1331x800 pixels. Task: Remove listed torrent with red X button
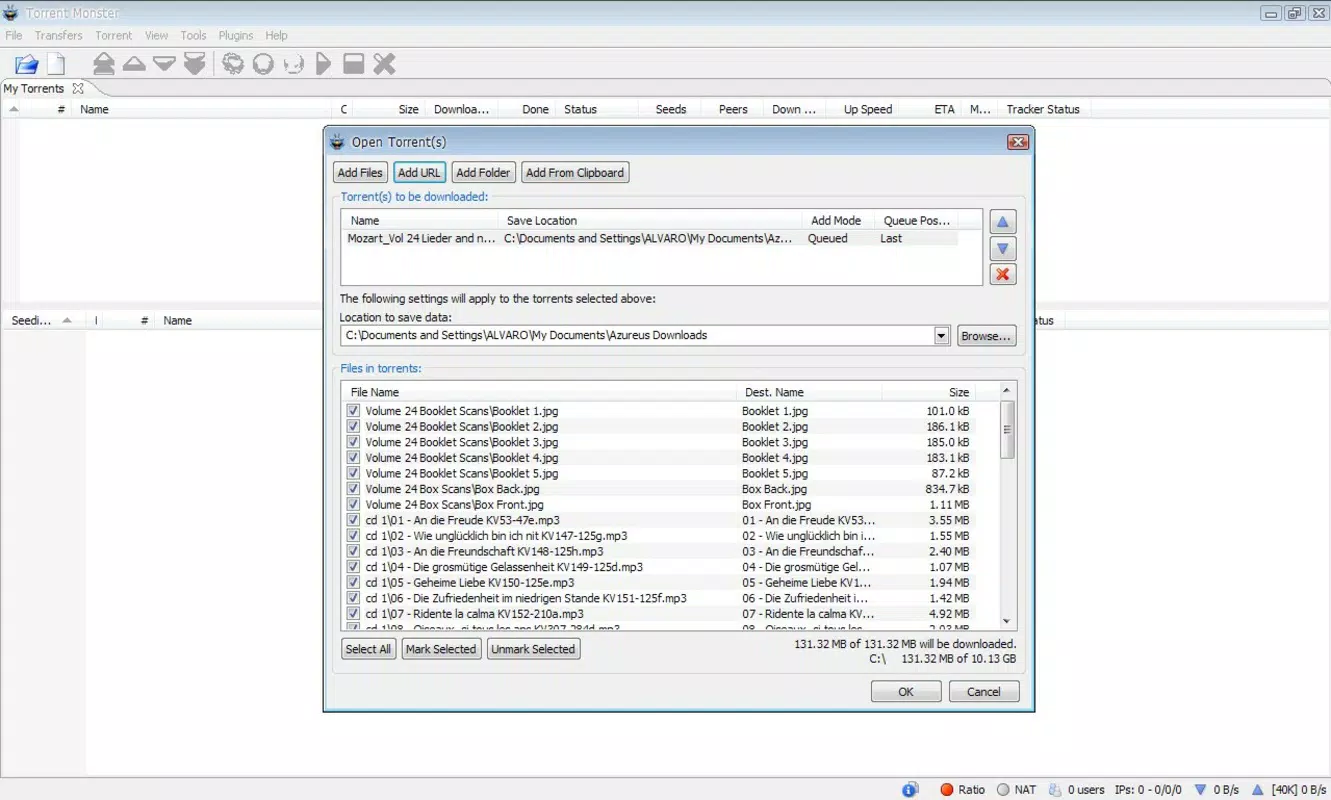[x=1002, y=274]
